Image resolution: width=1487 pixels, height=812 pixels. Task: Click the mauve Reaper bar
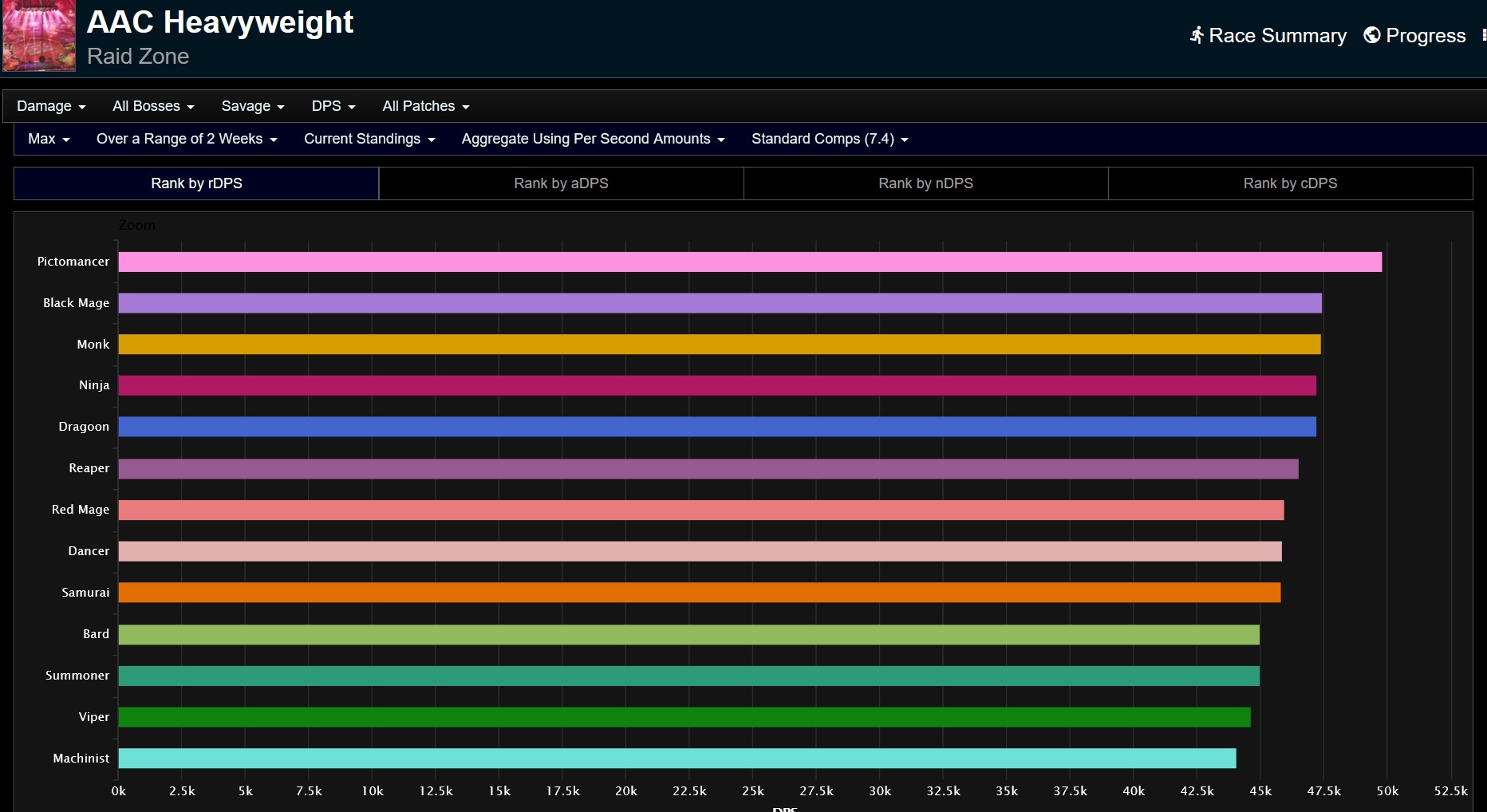(x=708, y=468)
